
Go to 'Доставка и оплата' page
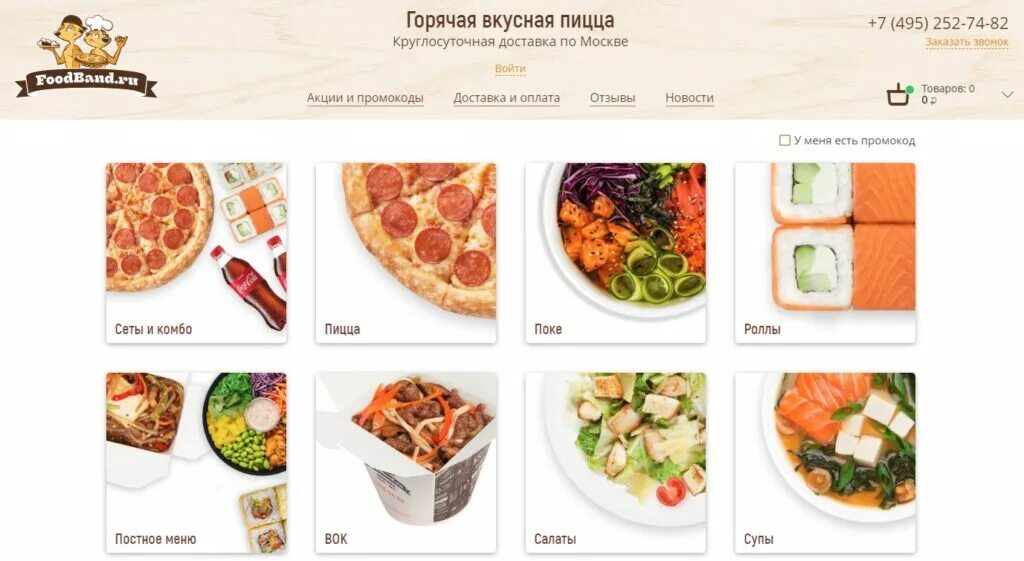click(x=506, y=98)
